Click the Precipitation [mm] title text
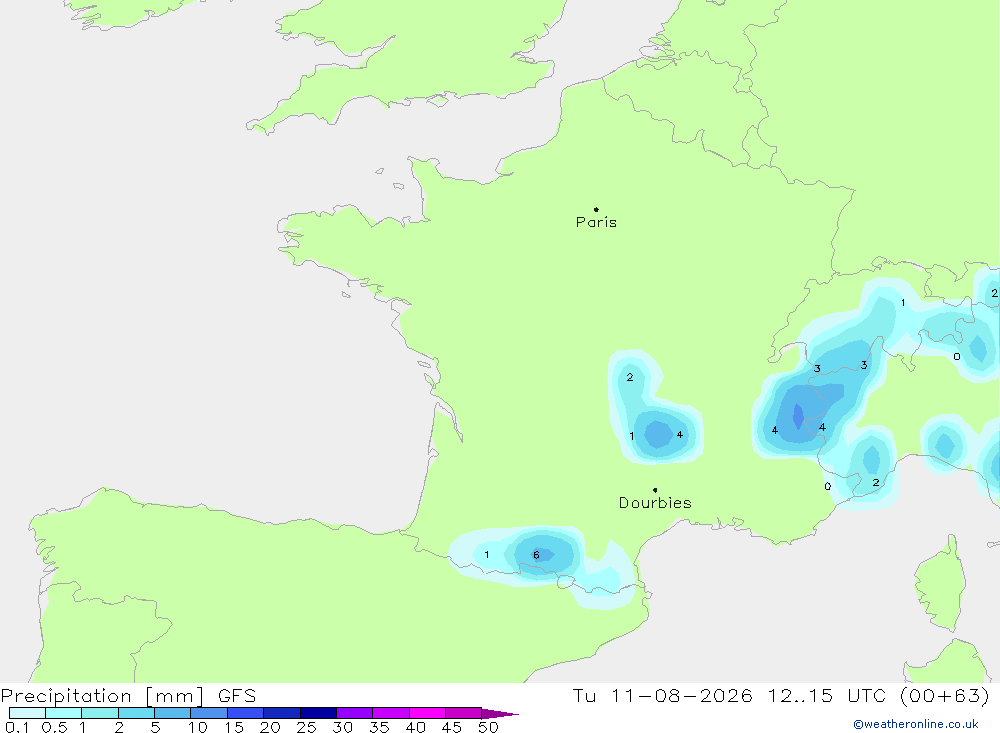 [103, 695]
